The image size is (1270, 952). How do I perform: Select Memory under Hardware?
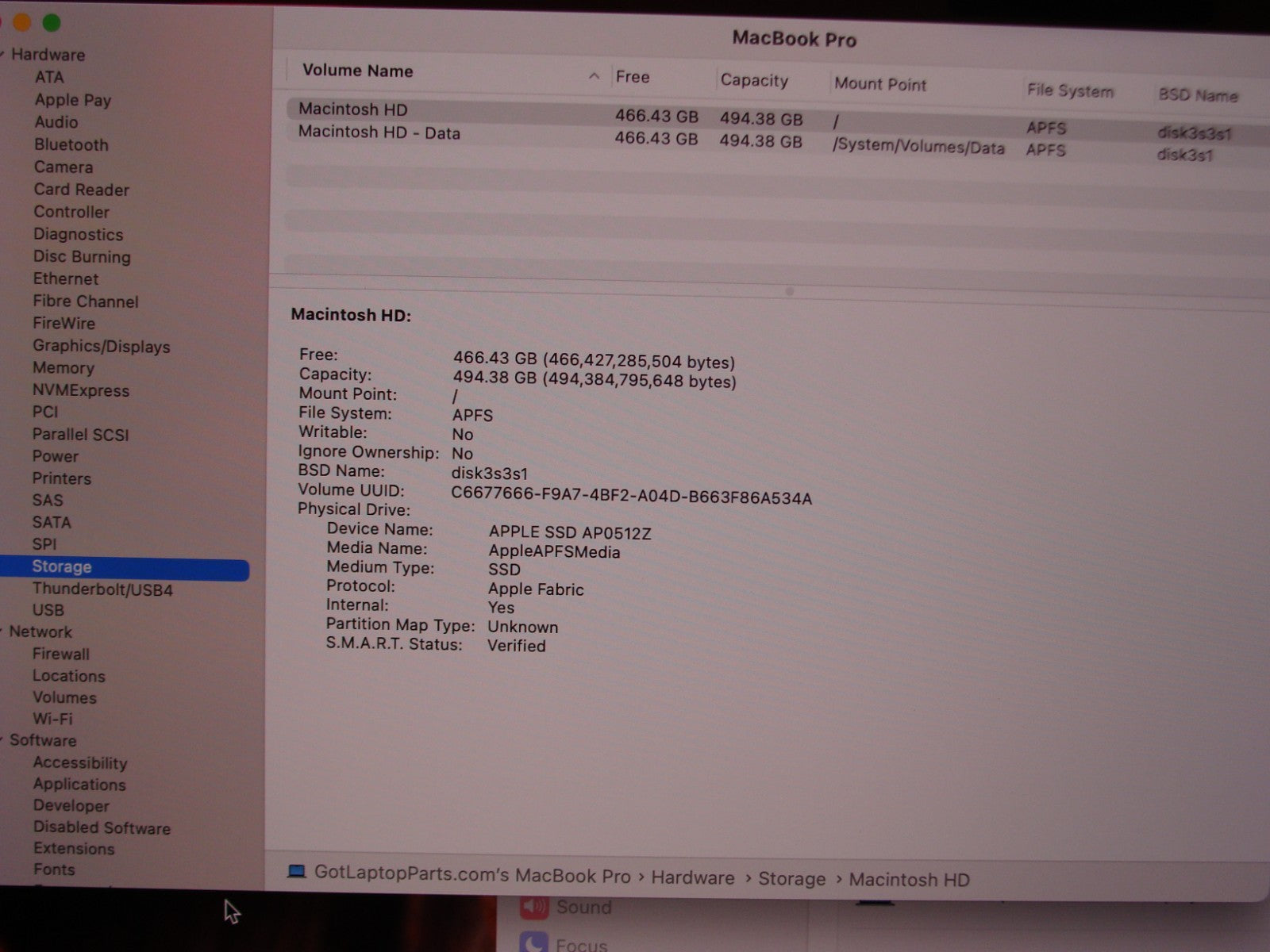[x=63, y=368]
